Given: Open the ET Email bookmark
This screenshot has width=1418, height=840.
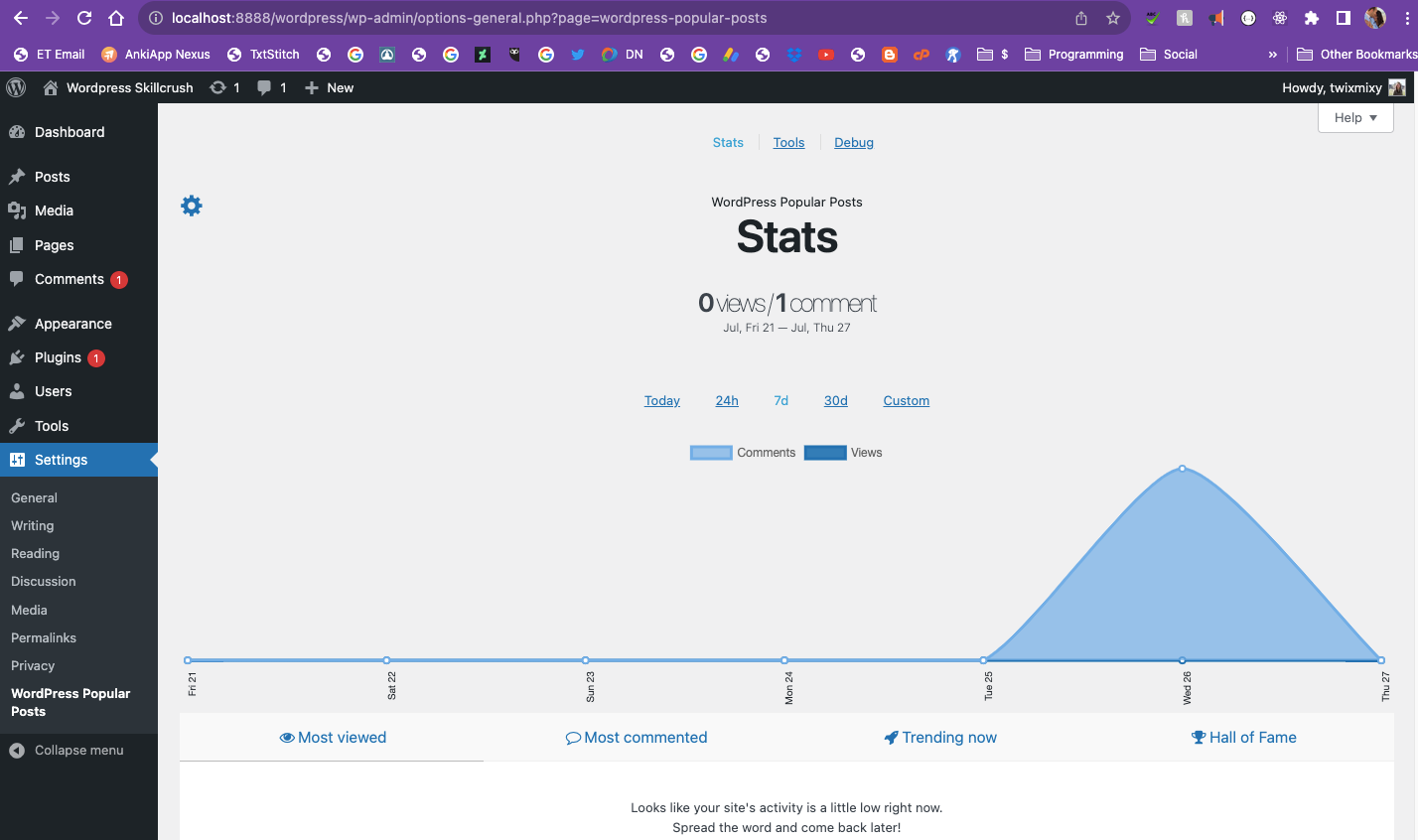Looking at the screenshot, I should [49, 55].
